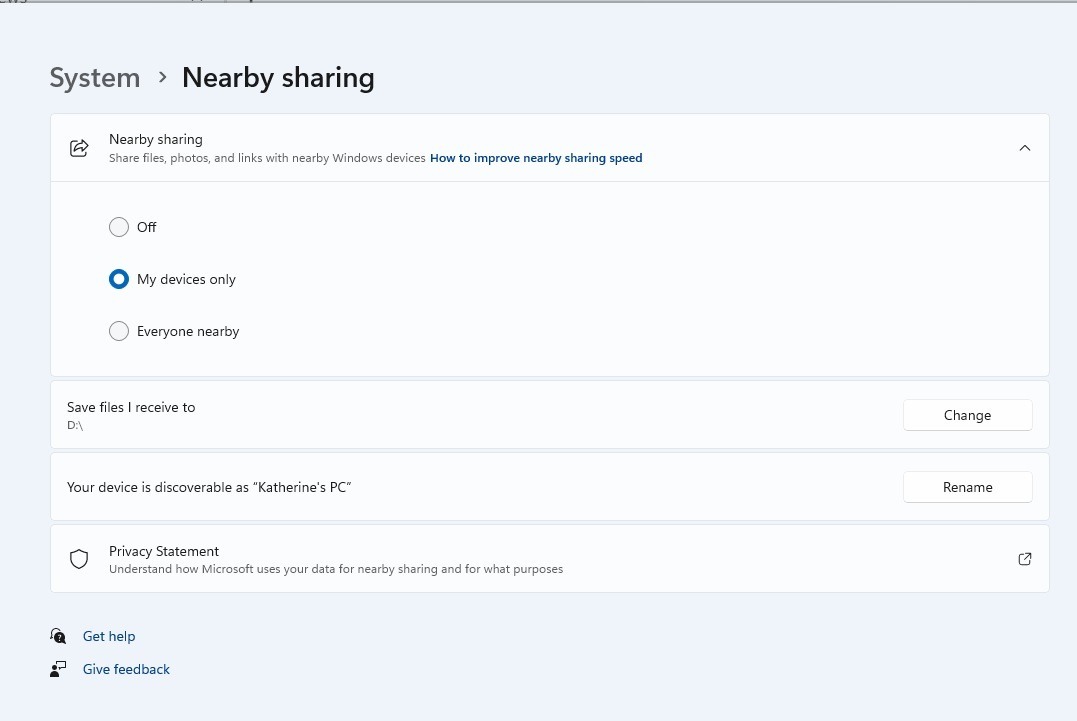Viewport: 1077px width, 721px height.
Task: Click Rename to change device name
Action: click(x=967, y=487)
